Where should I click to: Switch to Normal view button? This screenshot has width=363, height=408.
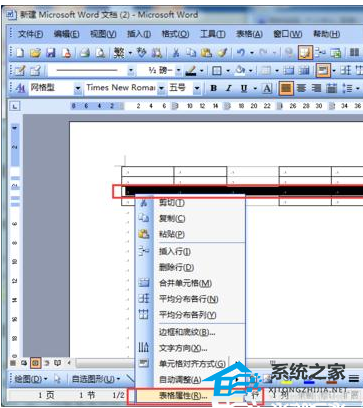(x=13, y=363)
